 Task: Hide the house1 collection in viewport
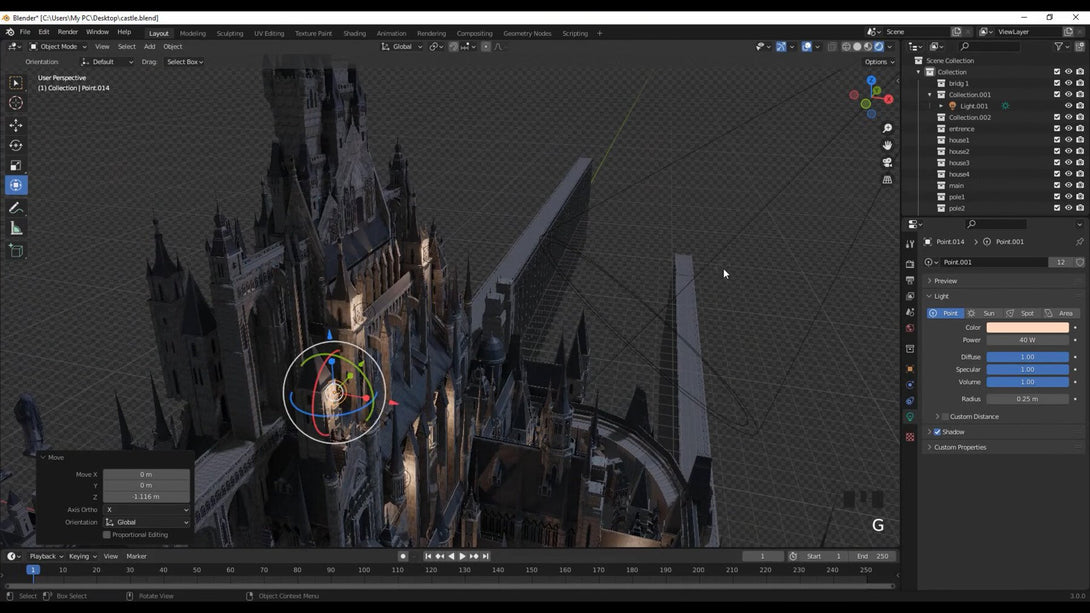pyautogui.click(x=1068, y=140)
